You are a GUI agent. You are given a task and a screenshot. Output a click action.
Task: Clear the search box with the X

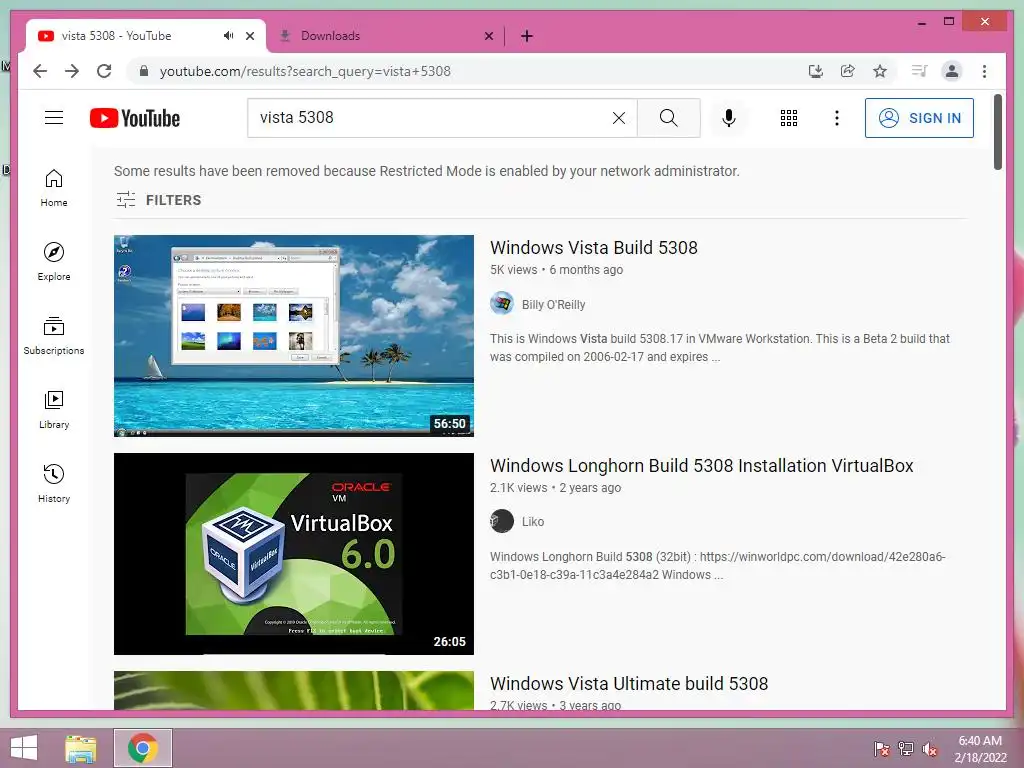click(x=618, y=118)
